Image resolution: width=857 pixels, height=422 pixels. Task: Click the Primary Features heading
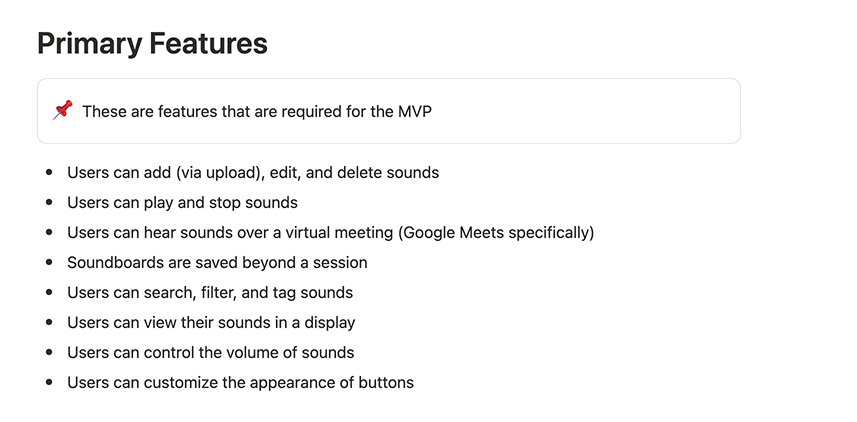click(x=152, y=44)
